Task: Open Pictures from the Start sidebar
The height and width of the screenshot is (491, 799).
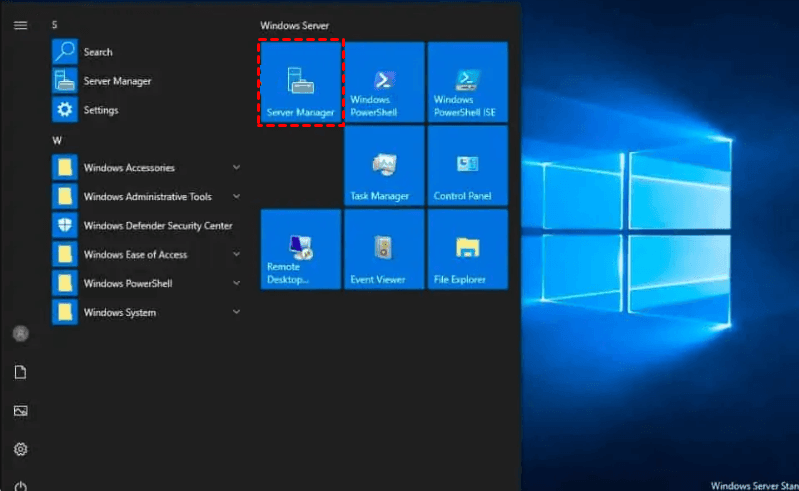Action: [x=20, y=411]
